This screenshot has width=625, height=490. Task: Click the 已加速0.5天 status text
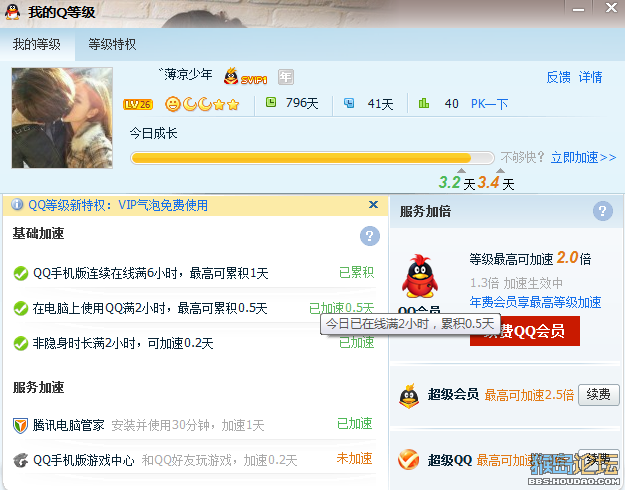pos(342,308)
